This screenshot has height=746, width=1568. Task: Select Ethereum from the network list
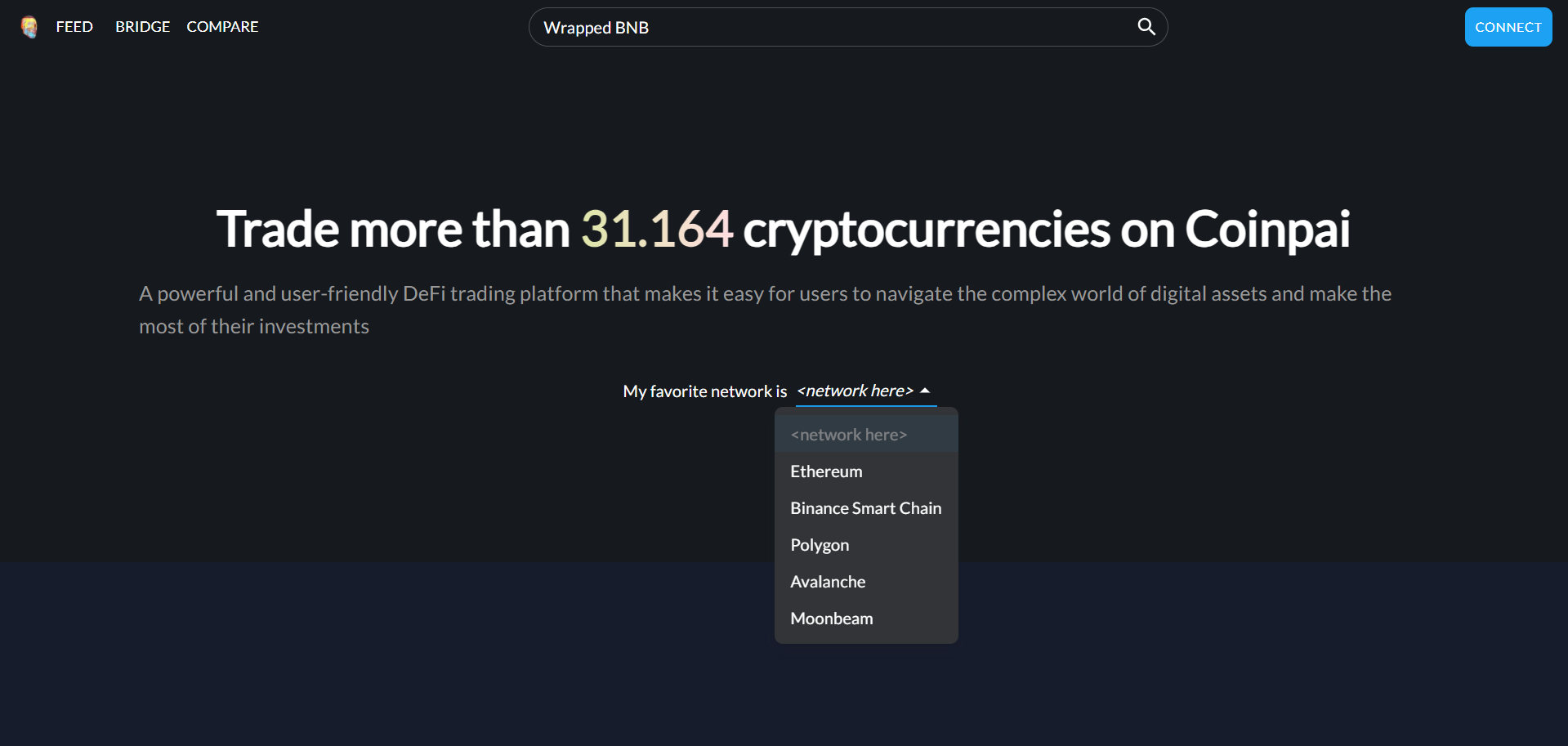pos(866,471)
